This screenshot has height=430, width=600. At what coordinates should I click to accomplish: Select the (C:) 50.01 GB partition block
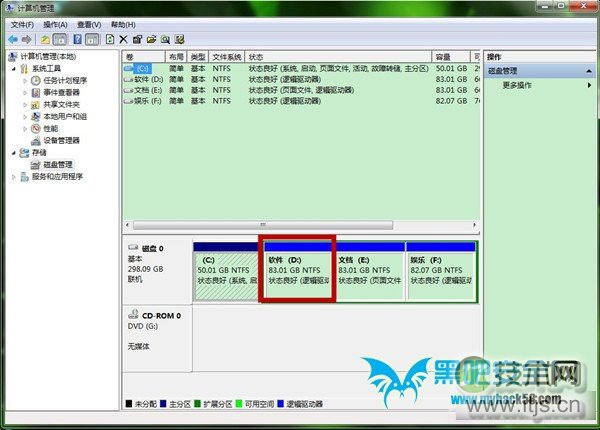coord(226,271)
